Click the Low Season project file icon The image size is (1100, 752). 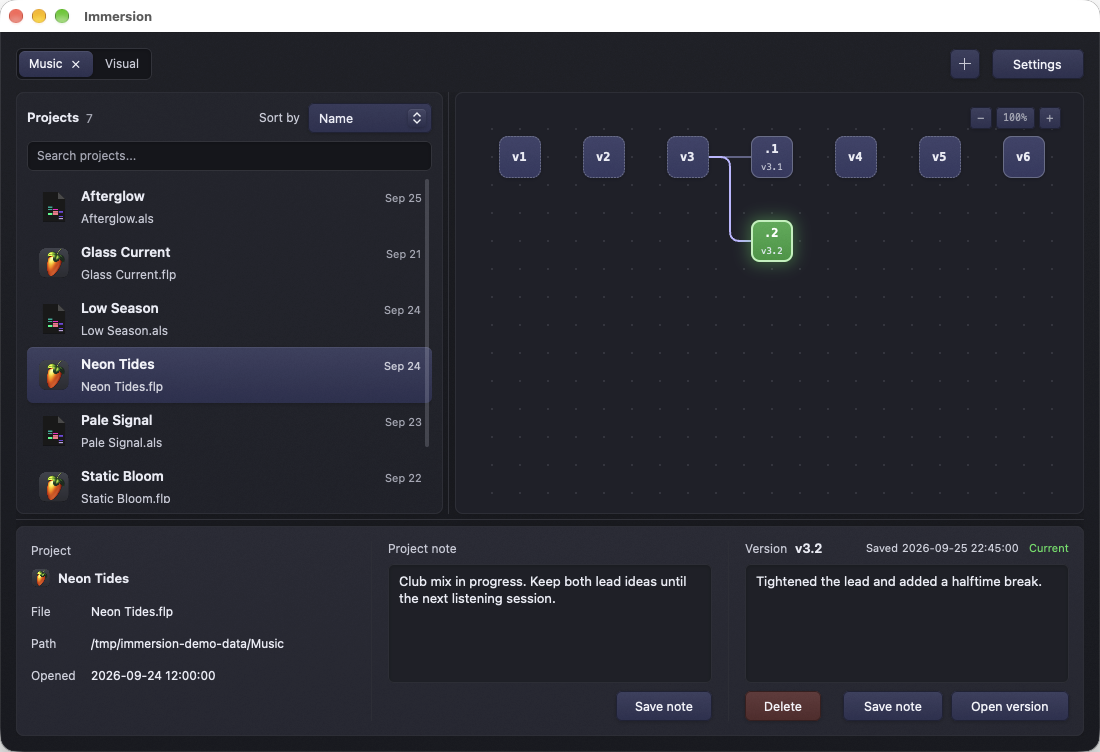click(x=54, y=319)
